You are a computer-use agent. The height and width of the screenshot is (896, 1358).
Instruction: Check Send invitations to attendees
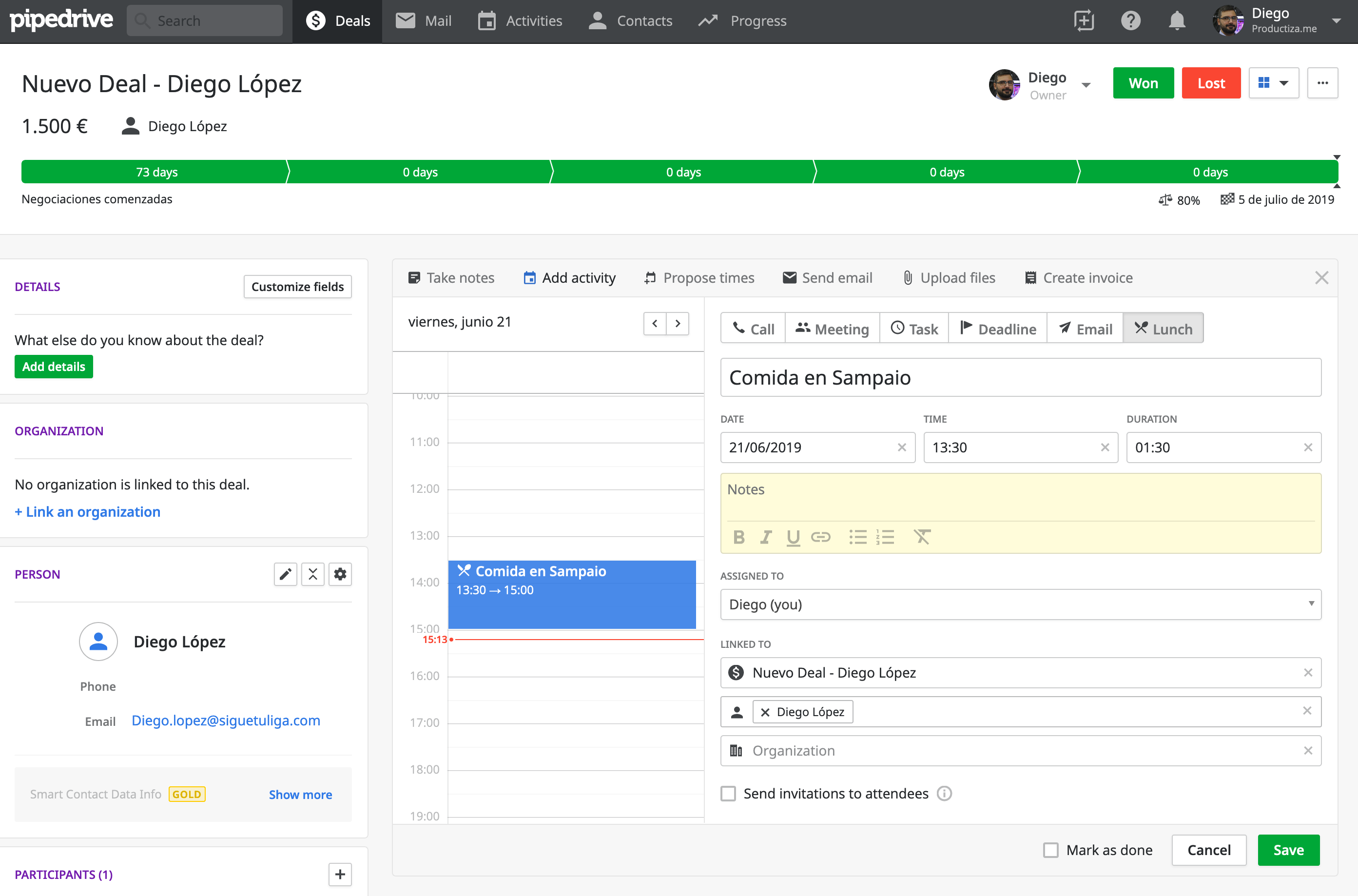(x=728, y=794)
